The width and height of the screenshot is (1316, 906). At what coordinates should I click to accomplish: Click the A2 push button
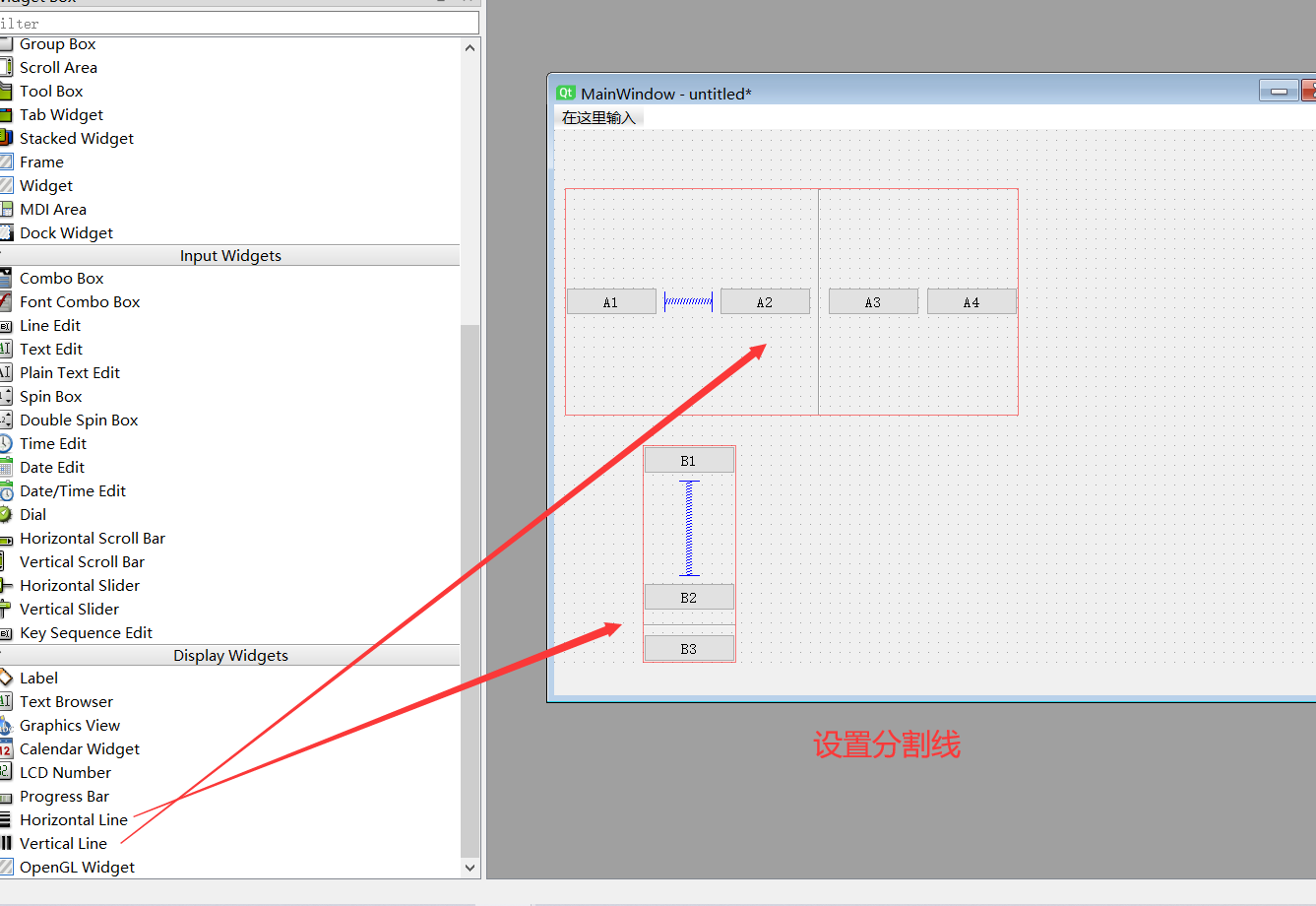(765, 301)
